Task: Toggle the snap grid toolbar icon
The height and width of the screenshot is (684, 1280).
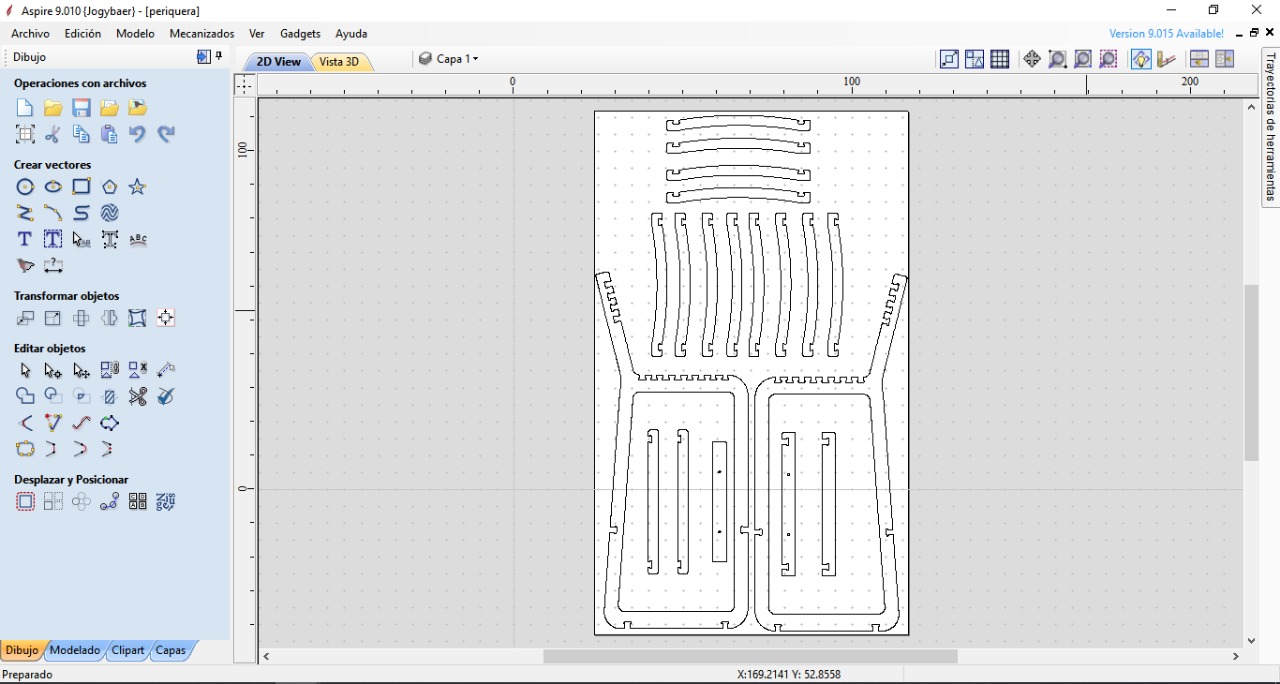Action: [1000, 59]
